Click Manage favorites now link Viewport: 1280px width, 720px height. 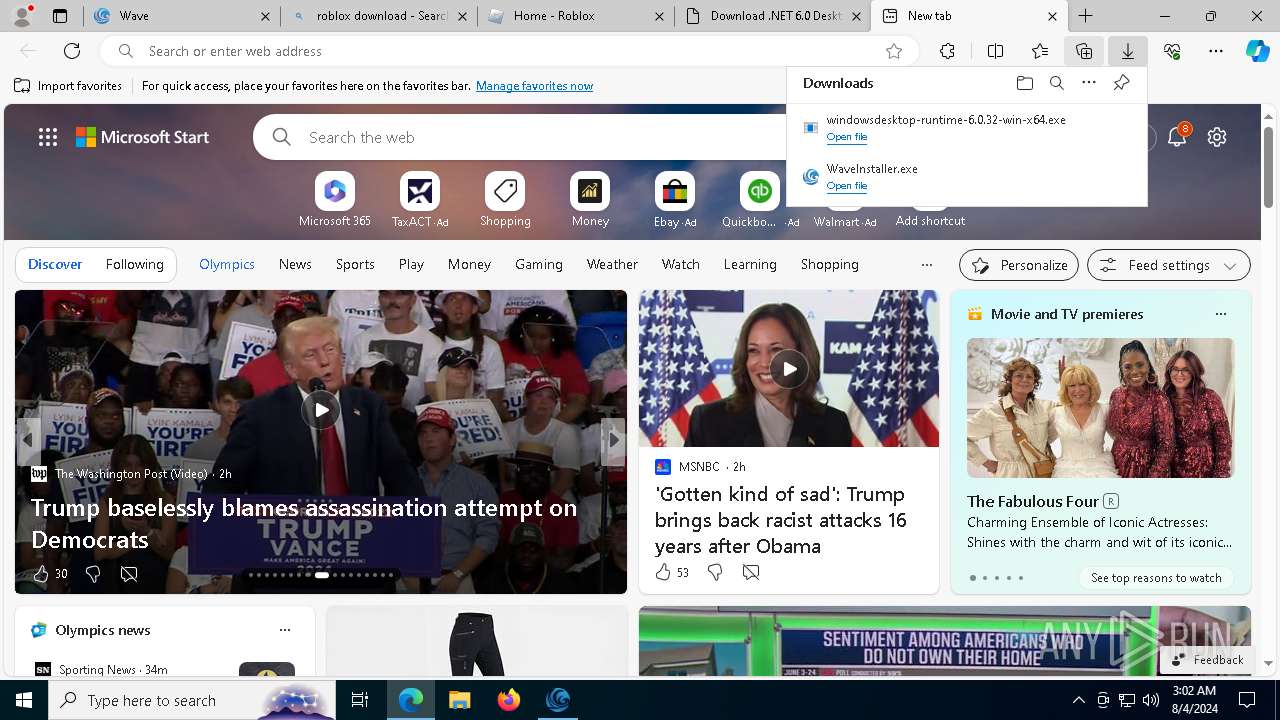pyautogui.click(x=534, y=86)
